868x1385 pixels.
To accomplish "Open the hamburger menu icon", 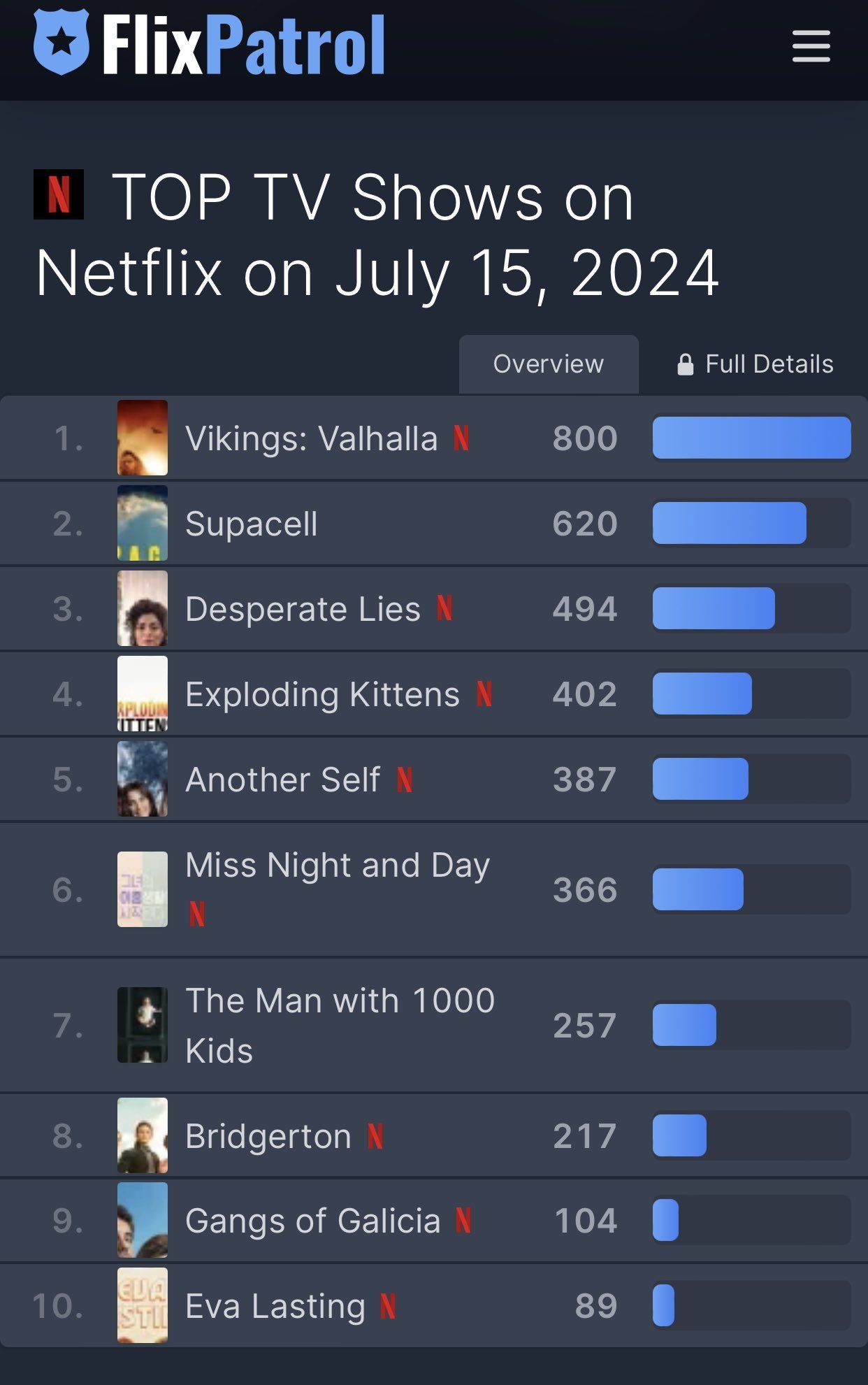I will tap(811, 46).
